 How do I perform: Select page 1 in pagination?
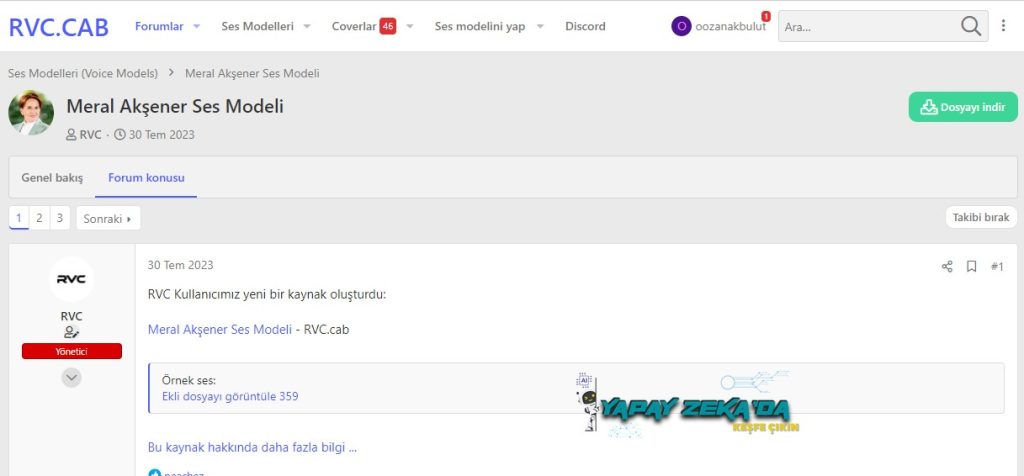click(19, 218)
